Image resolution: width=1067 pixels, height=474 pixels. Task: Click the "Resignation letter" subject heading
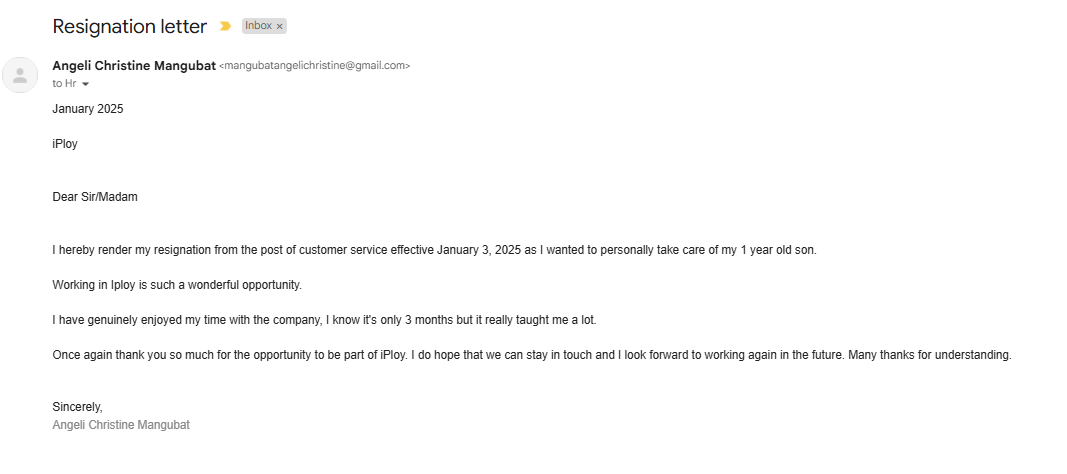click(x=130, y=26)
